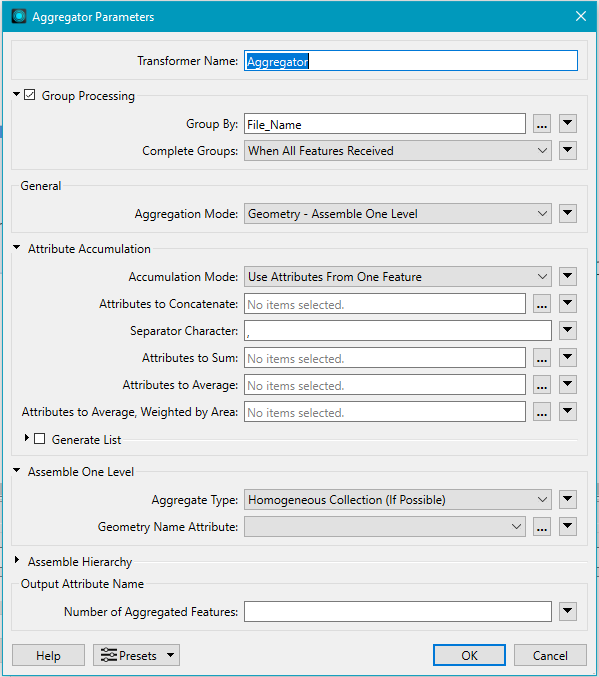This screenshot has width=599, height=677.
Task: Open the Presets menu button
Action: 136,655
